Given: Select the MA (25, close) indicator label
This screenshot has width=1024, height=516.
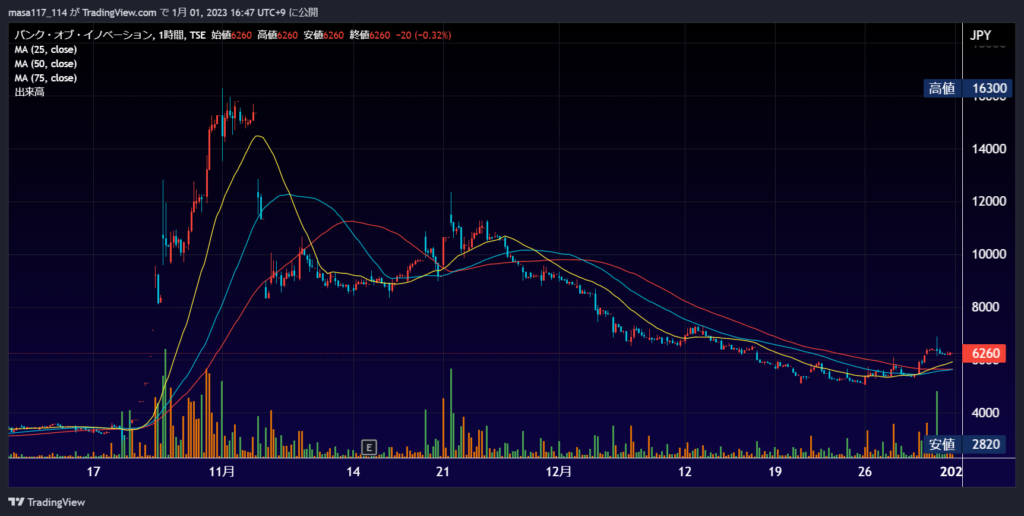Looking at the screenshot, I should pyautogui.click(x=46, y=50).
